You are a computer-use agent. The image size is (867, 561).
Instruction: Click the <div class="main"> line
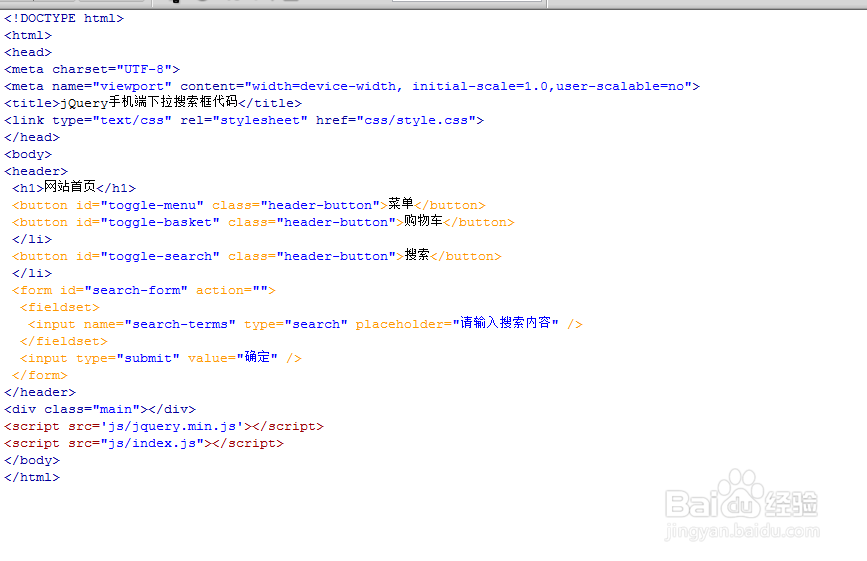100,410
